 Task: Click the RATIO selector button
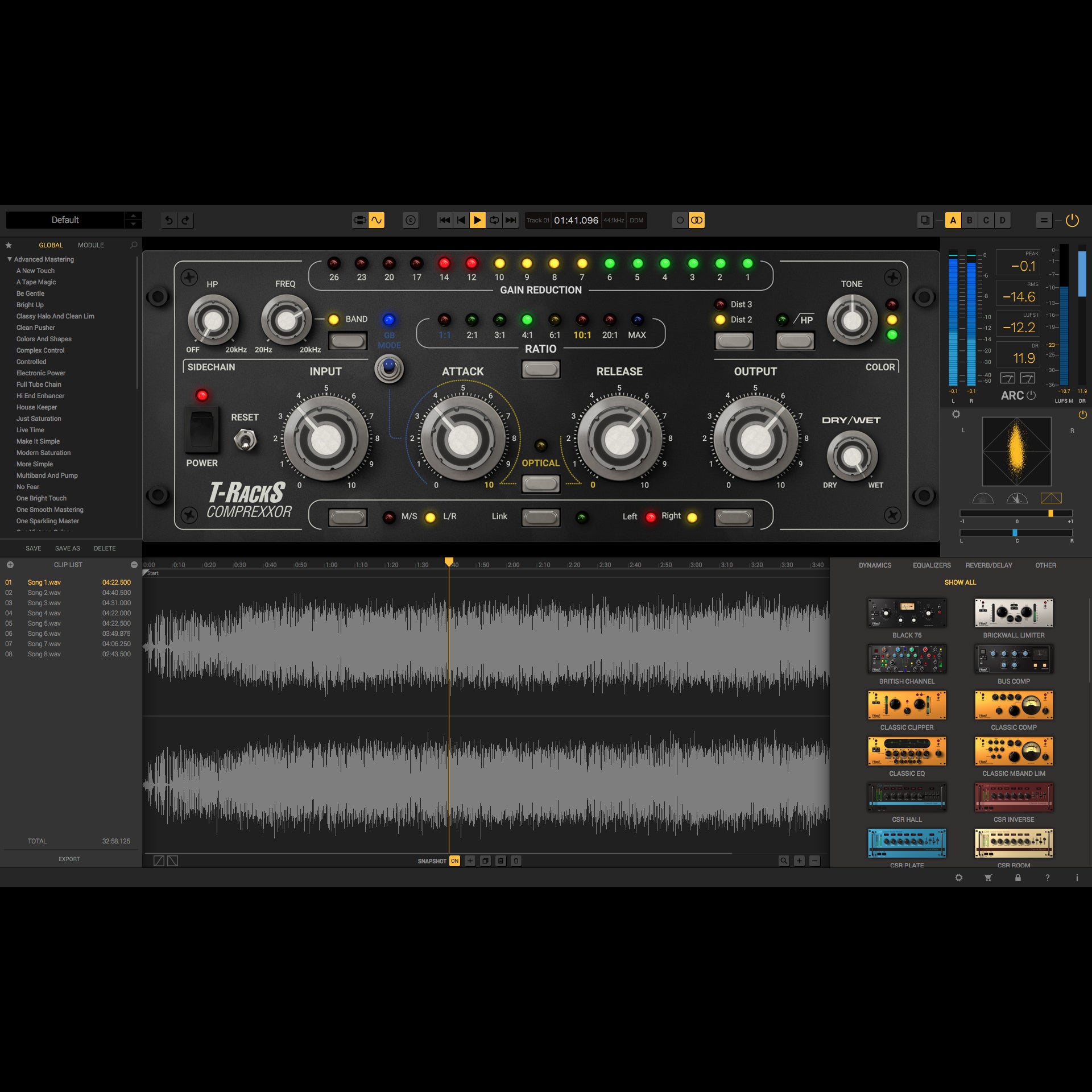tap(541, 370)
